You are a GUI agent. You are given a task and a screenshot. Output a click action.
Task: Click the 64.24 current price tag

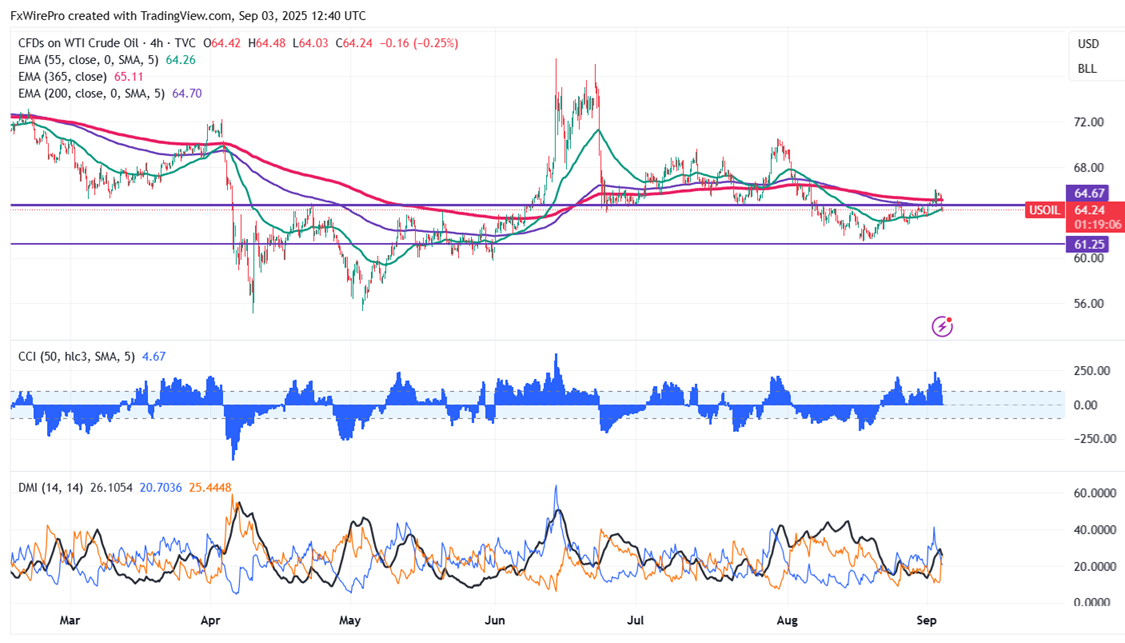tap(1089, 210)
